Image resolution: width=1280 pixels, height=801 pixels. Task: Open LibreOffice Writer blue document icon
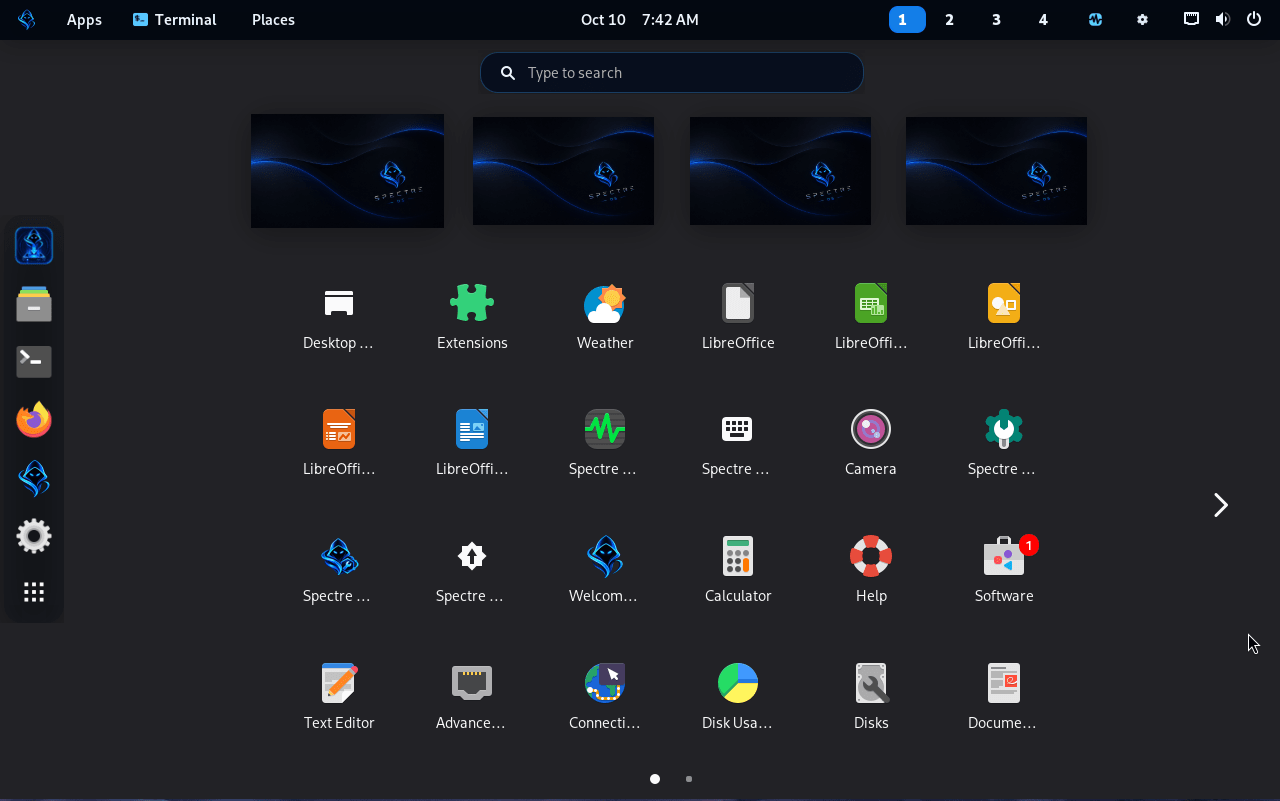point(472,429)
